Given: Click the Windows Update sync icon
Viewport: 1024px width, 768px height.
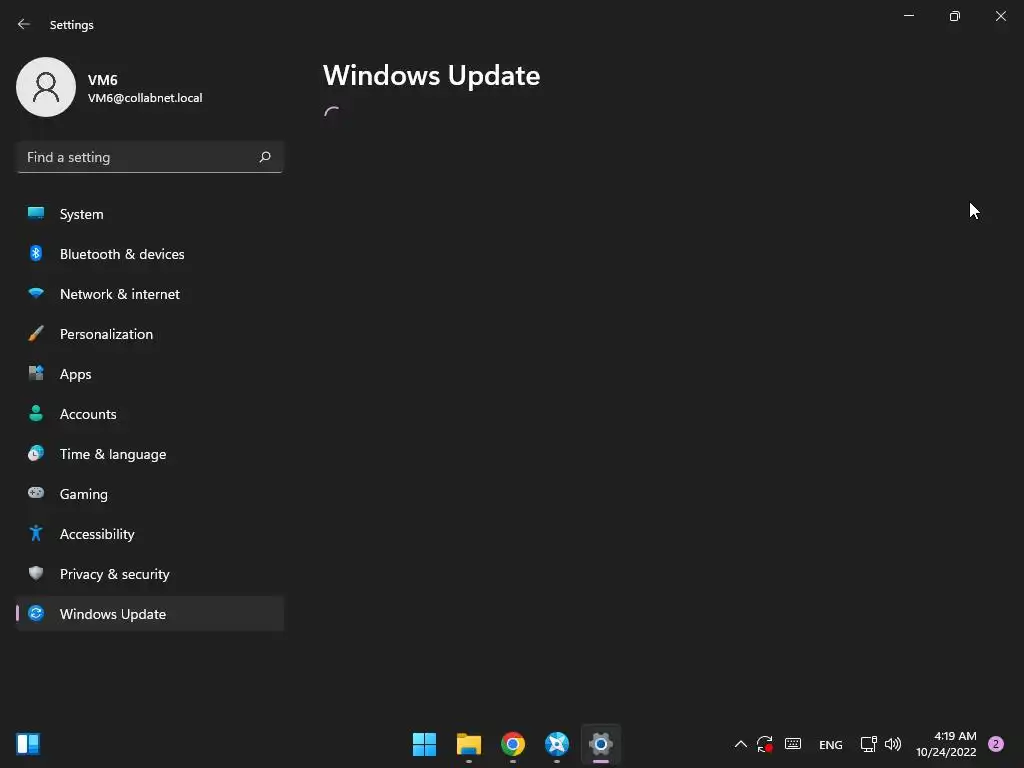Looking at the screenshot, I should [x=36, y=613].
